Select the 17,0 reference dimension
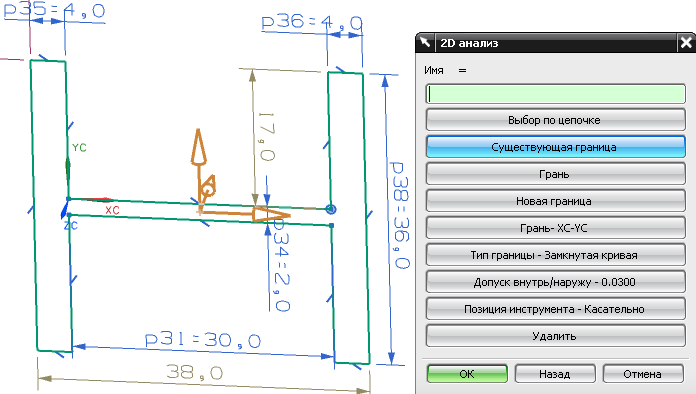 click(267, 136)
